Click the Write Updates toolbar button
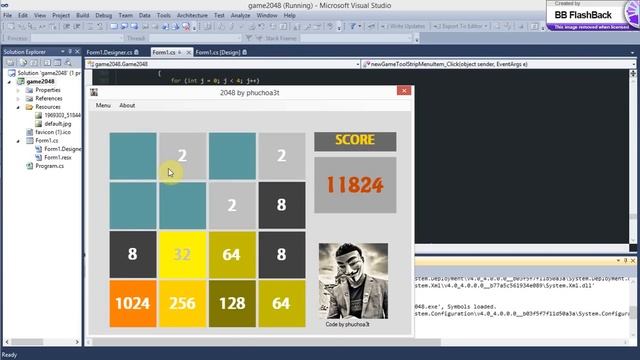The width and height of the screenshot is (640, 360). click(403, 26)
